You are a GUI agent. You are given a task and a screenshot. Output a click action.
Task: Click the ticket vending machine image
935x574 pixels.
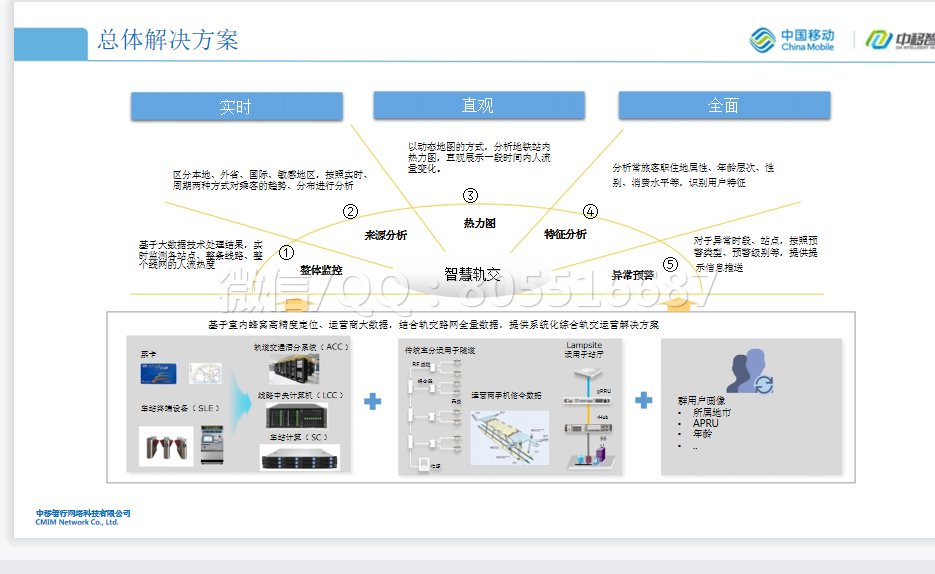point(212,445)
